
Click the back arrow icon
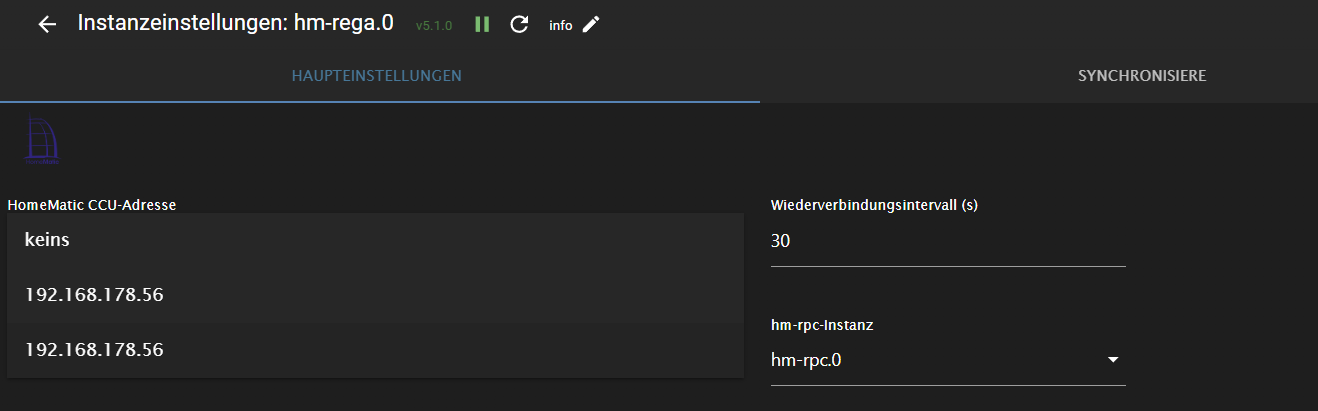coord(47,24)
